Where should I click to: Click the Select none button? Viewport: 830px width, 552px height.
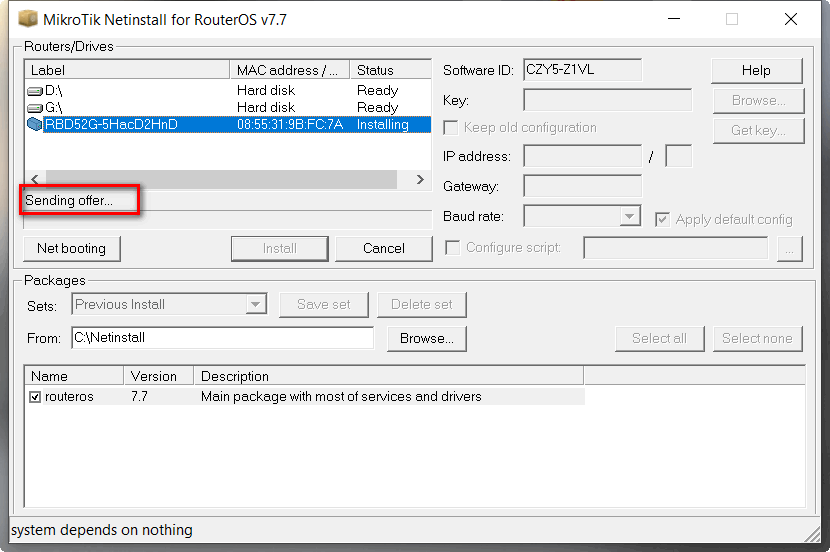click(x=757, y=339)
